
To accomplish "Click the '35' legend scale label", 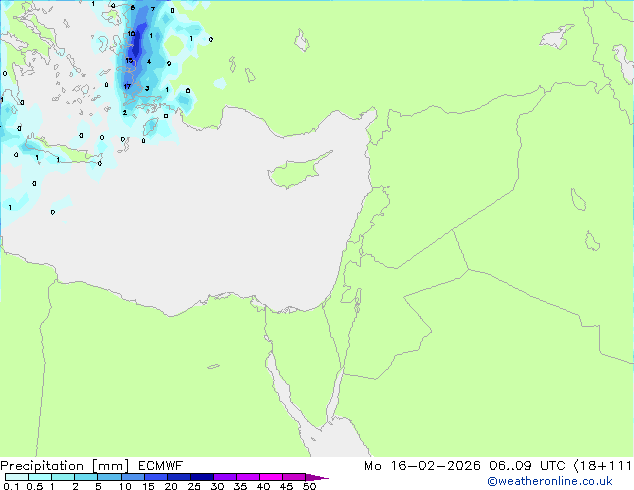I will click(x=240, y=486).
